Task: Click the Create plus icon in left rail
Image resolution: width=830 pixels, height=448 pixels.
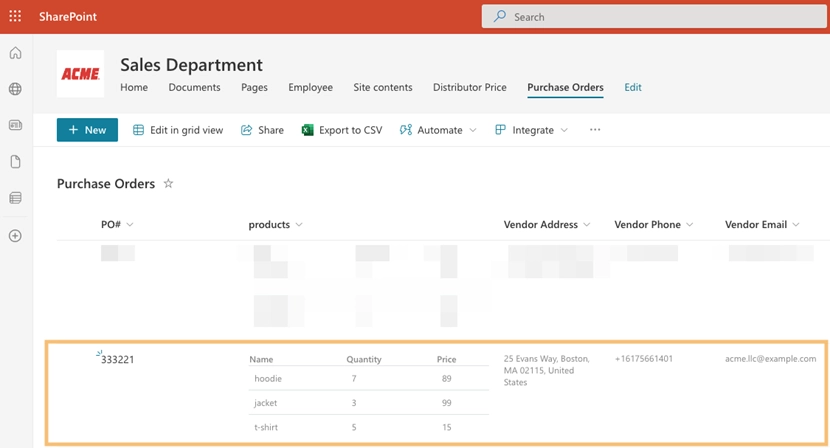Action: coord(15,236)
